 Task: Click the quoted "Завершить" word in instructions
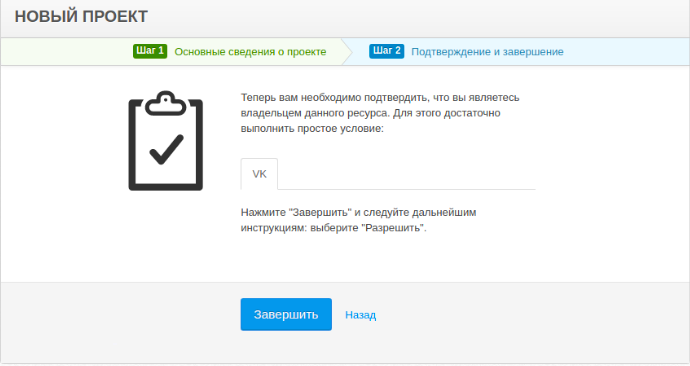click(320, 212)
